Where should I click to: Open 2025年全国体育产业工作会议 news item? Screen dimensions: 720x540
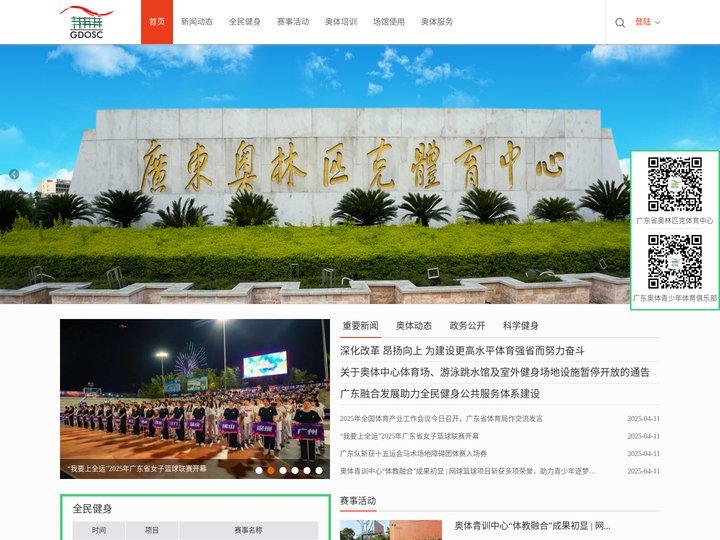[441, 419]
